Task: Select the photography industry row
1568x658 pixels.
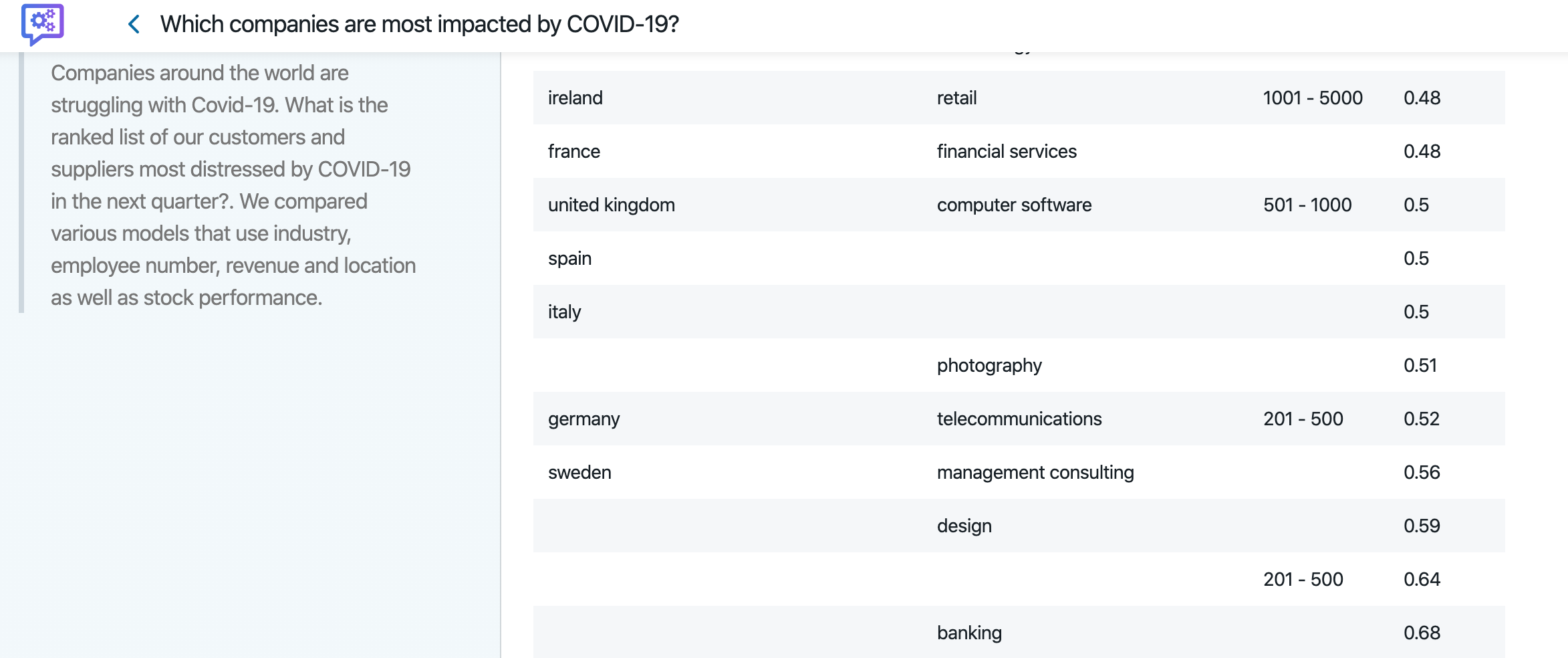Action: tap(1019, 365)
